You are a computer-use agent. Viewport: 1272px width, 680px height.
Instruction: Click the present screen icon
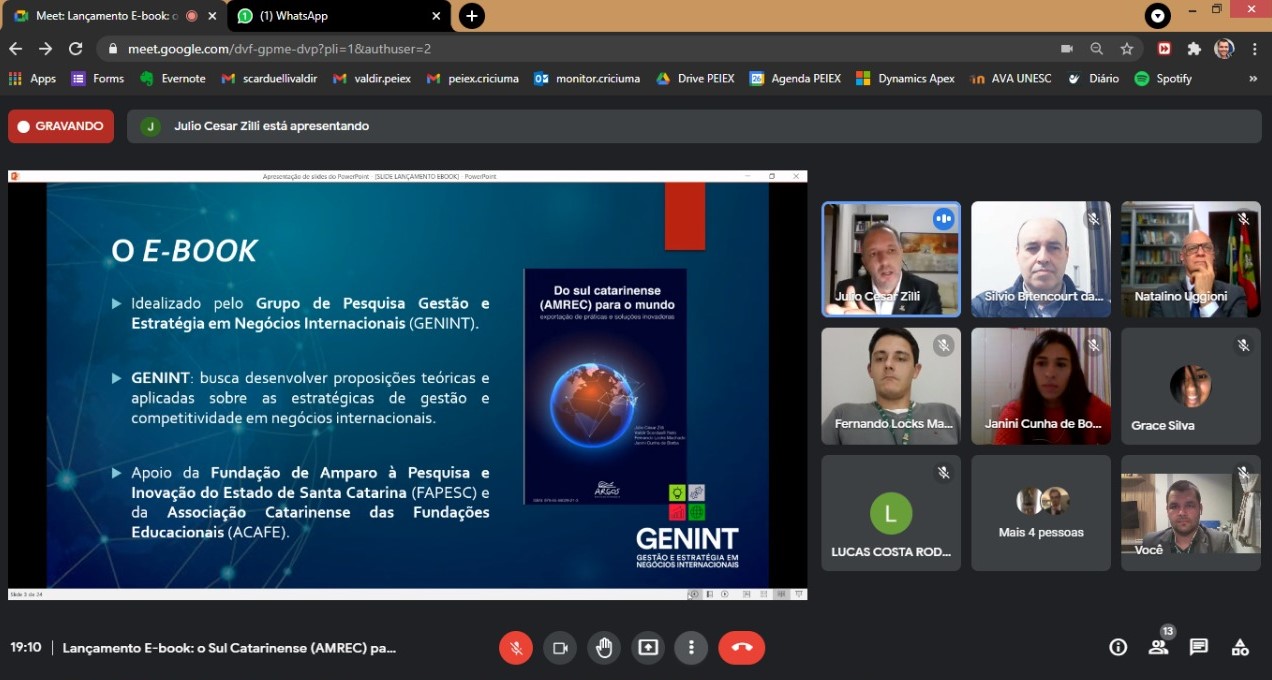648,648
